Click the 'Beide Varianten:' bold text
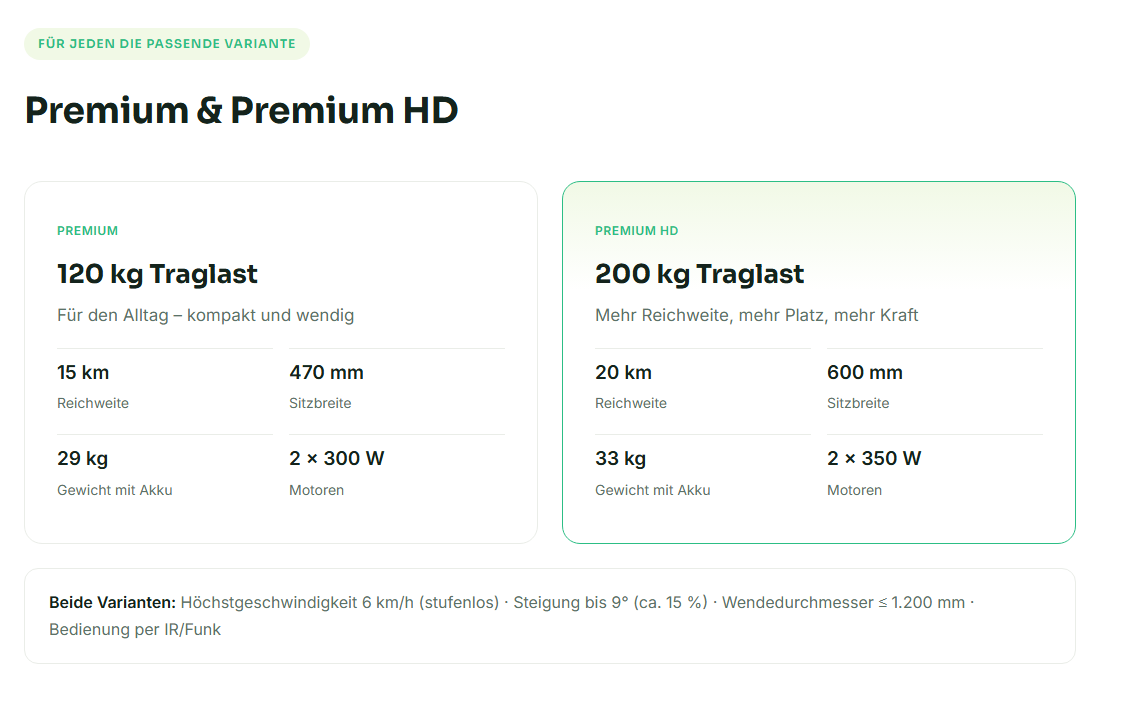 112,603
